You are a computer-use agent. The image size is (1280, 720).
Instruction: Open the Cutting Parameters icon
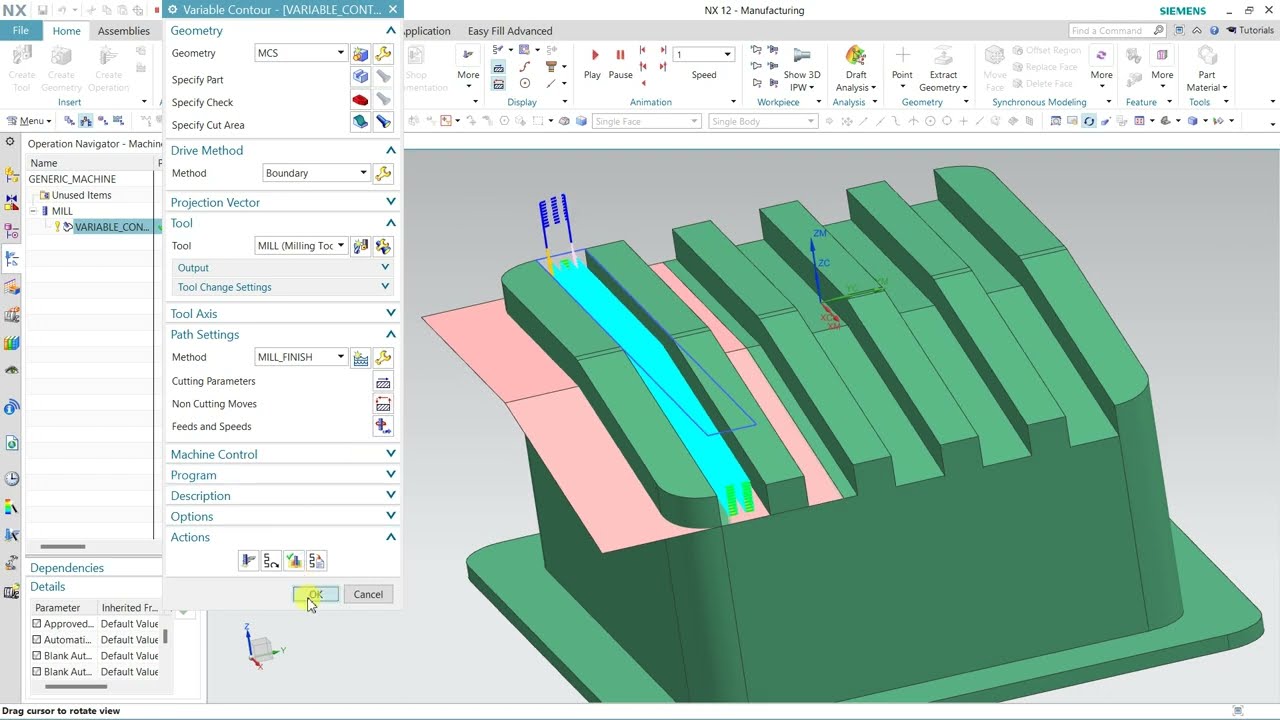383,382
